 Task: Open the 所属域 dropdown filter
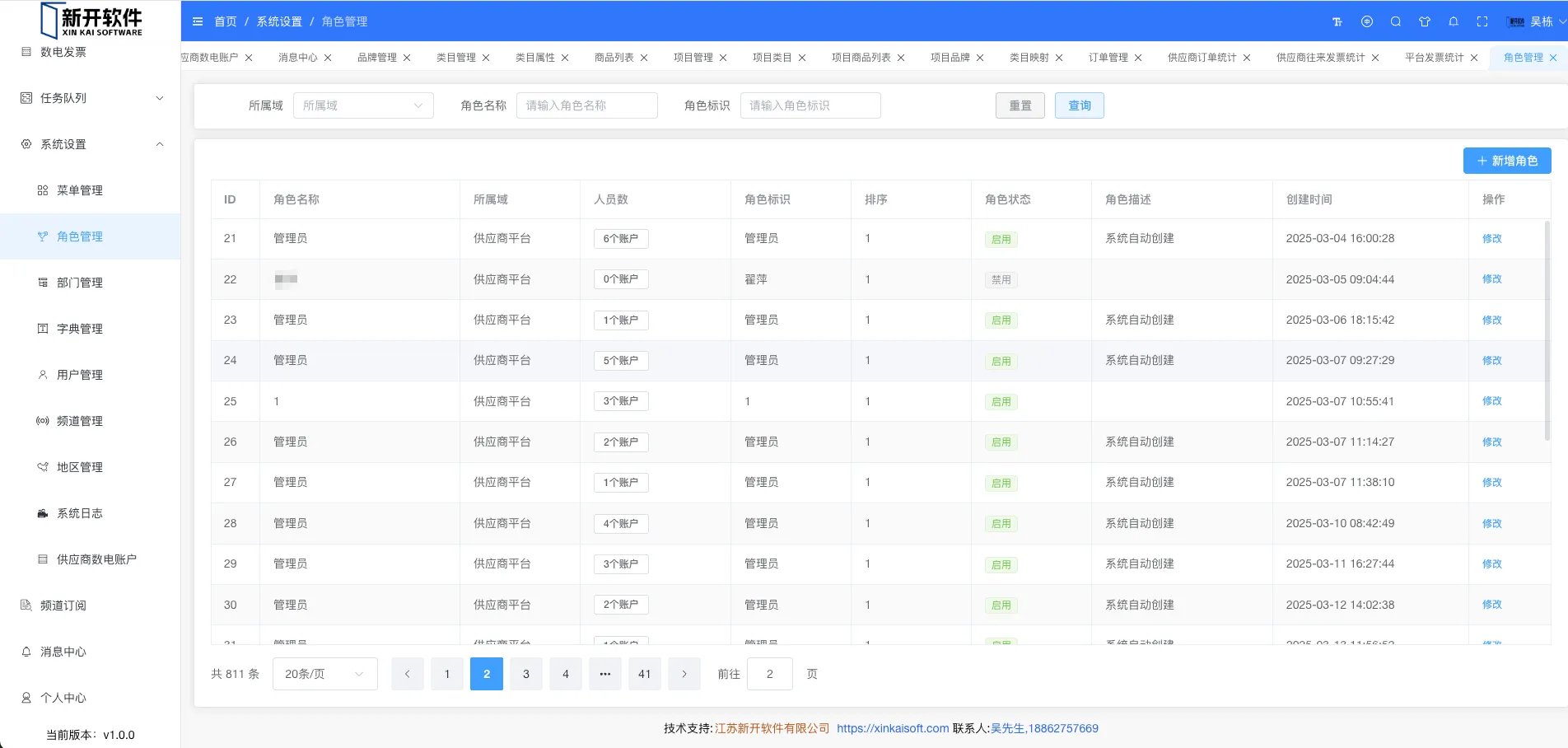363,105
